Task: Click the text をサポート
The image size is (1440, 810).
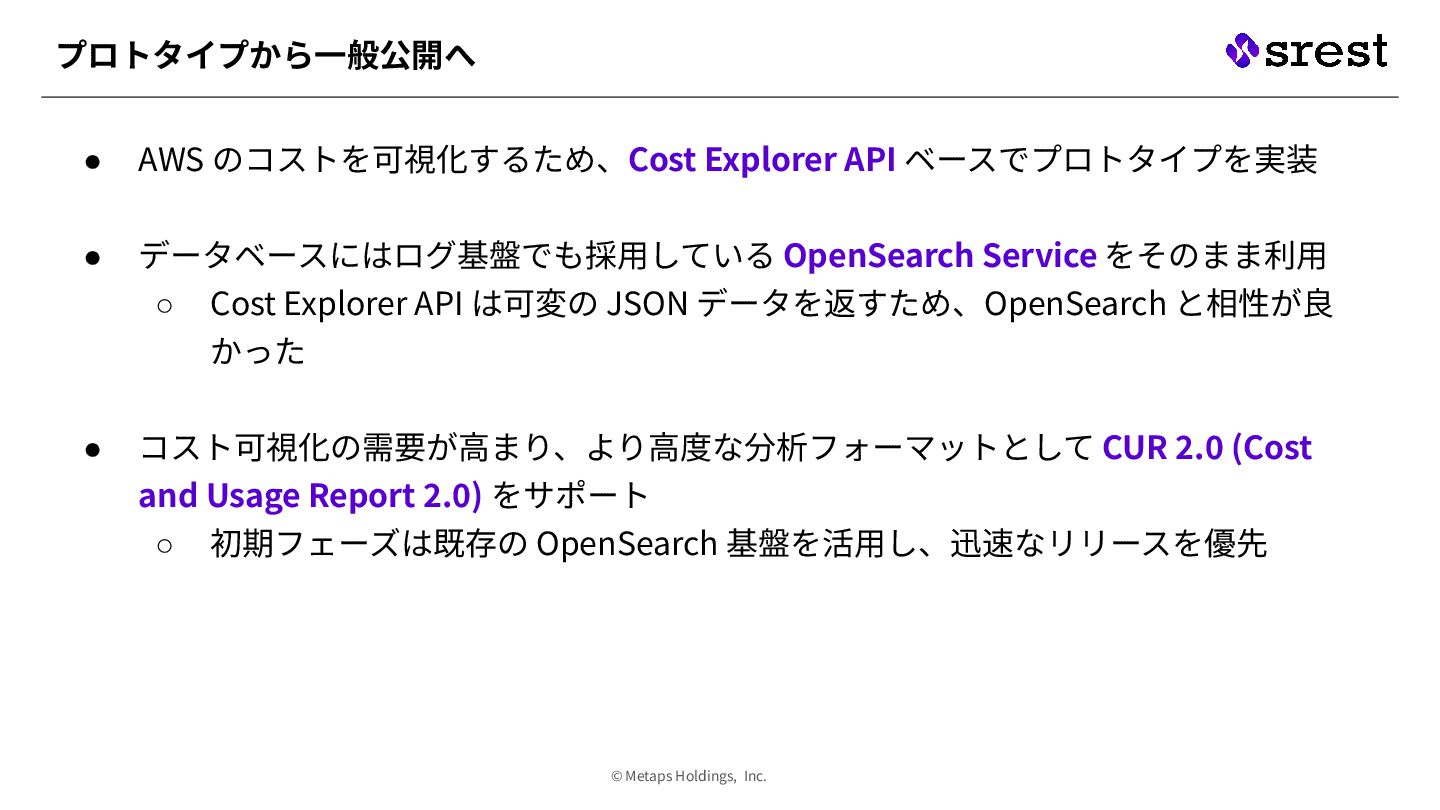Action: pyautogui.click(x=572, y=495)
